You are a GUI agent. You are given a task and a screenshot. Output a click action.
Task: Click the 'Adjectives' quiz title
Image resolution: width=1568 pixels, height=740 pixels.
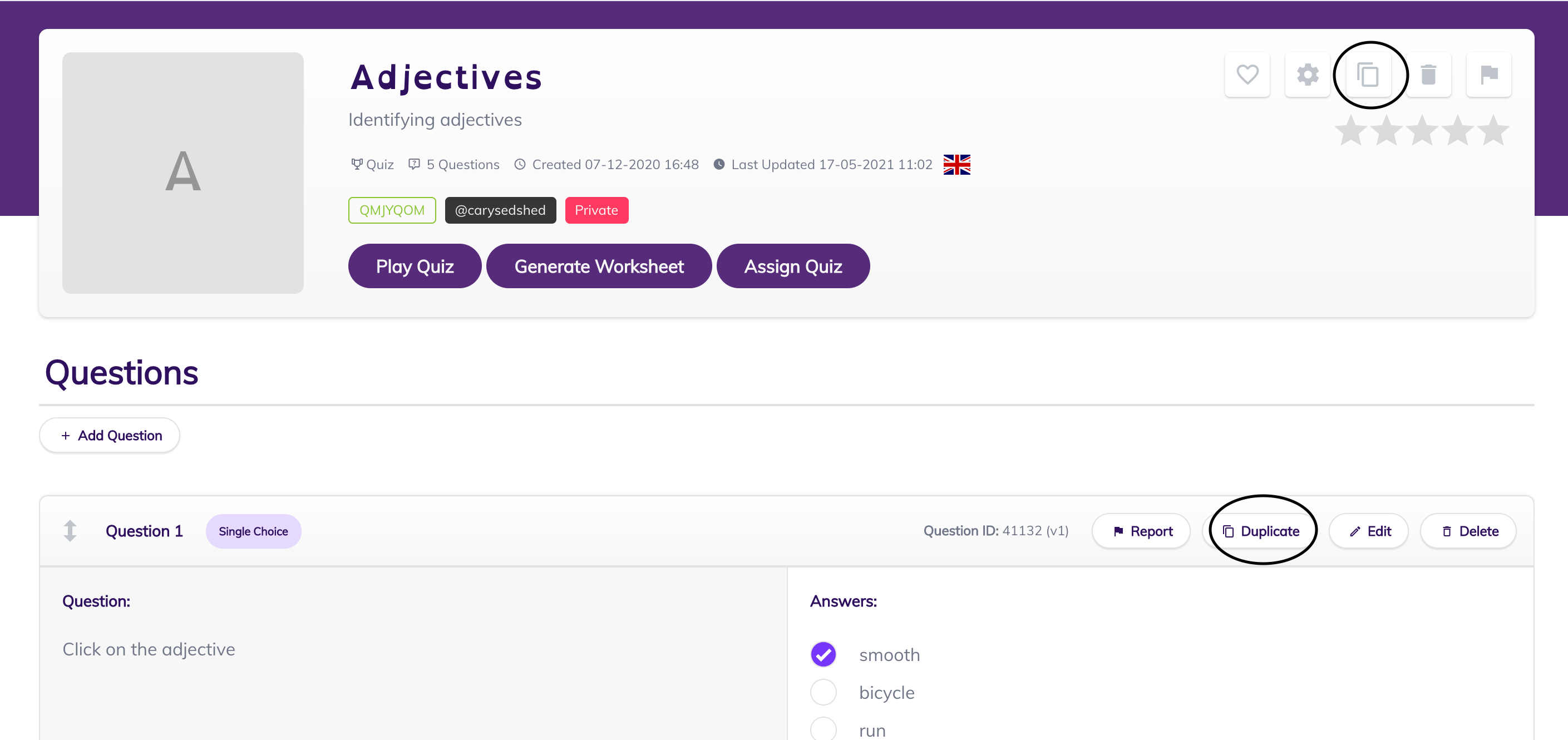pyautogui.click(x=446, y=78)
